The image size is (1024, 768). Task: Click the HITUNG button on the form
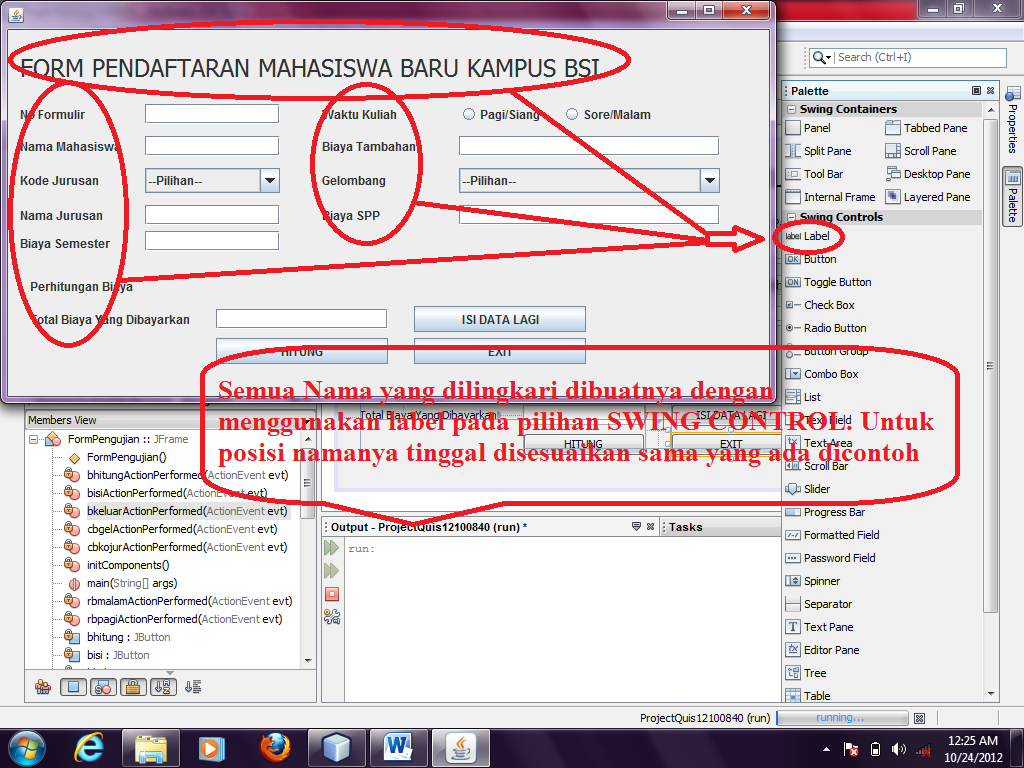click(301, 351)
